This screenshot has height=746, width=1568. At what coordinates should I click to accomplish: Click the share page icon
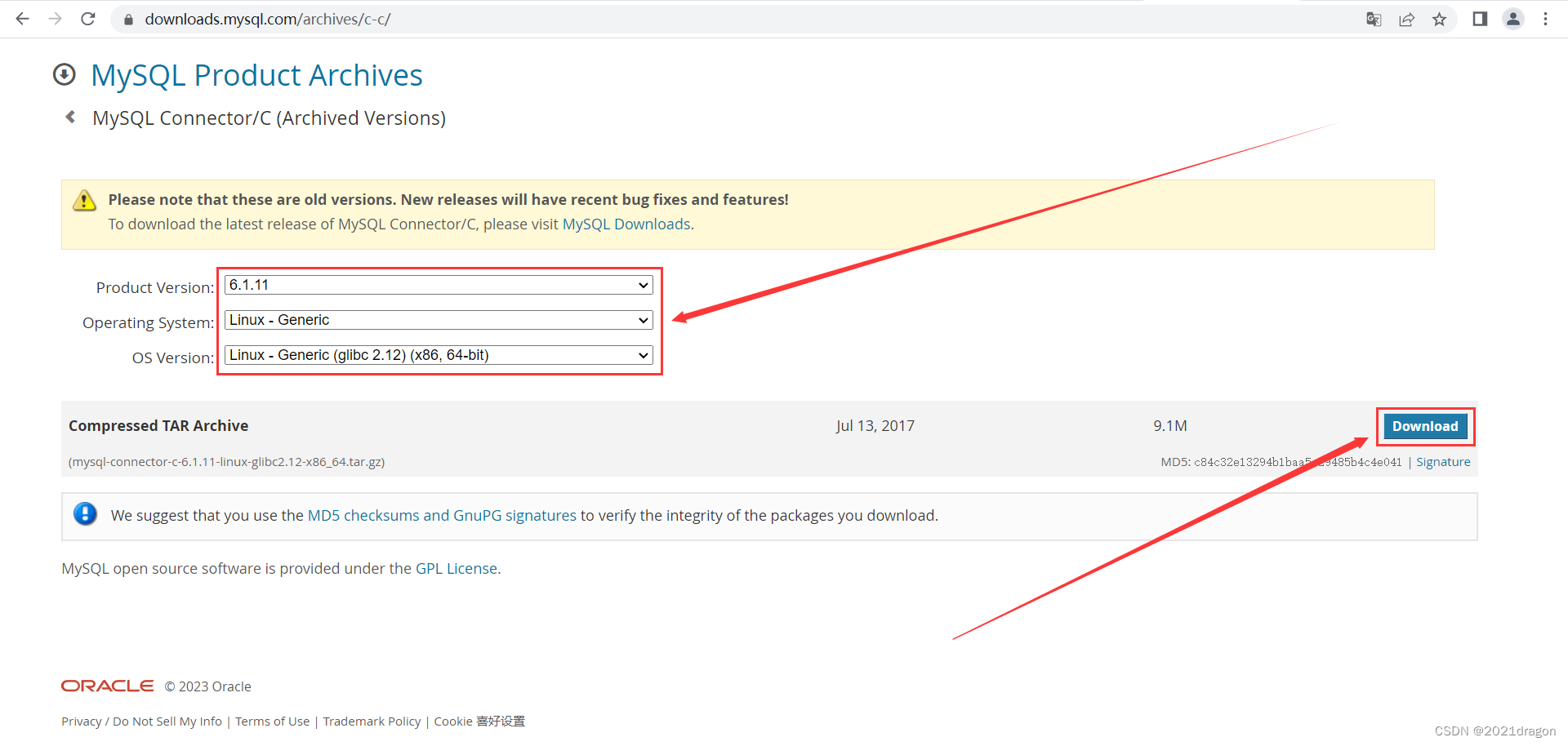pyautogui.click(x=1406, y=20)
